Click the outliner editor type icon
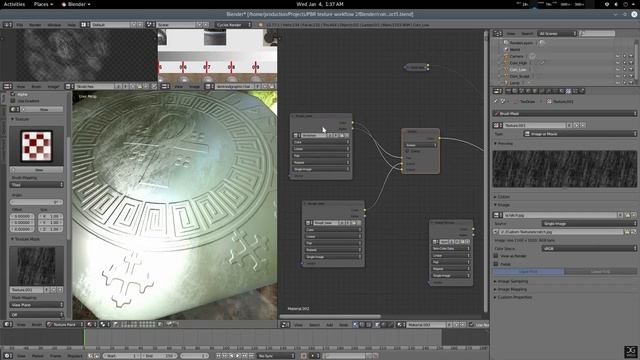Viewport: 640px width, 360px height. point(498,33)
